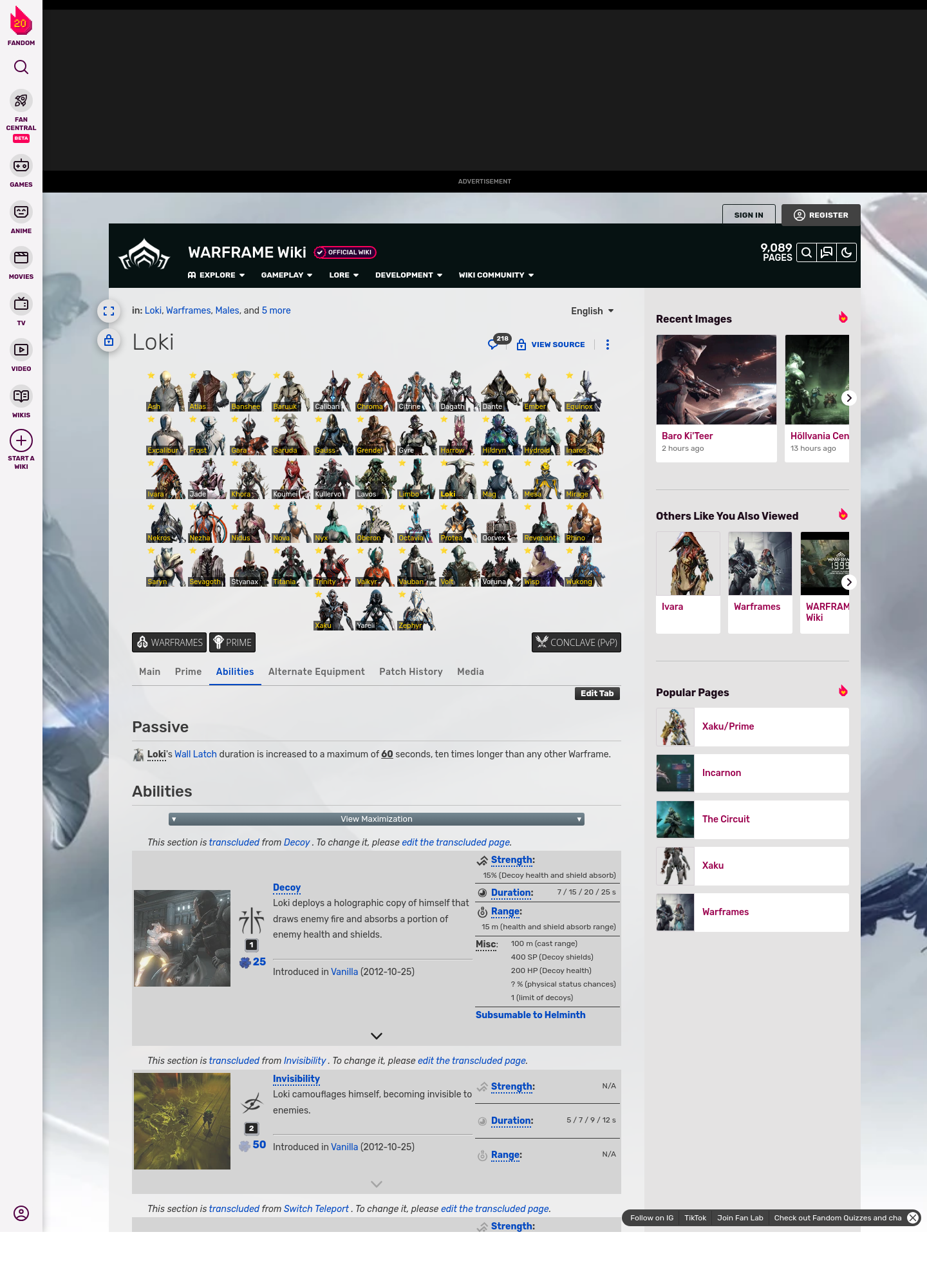
Task: Close the bottom Fandom promo bar
Action: [x=913, y=1218]
